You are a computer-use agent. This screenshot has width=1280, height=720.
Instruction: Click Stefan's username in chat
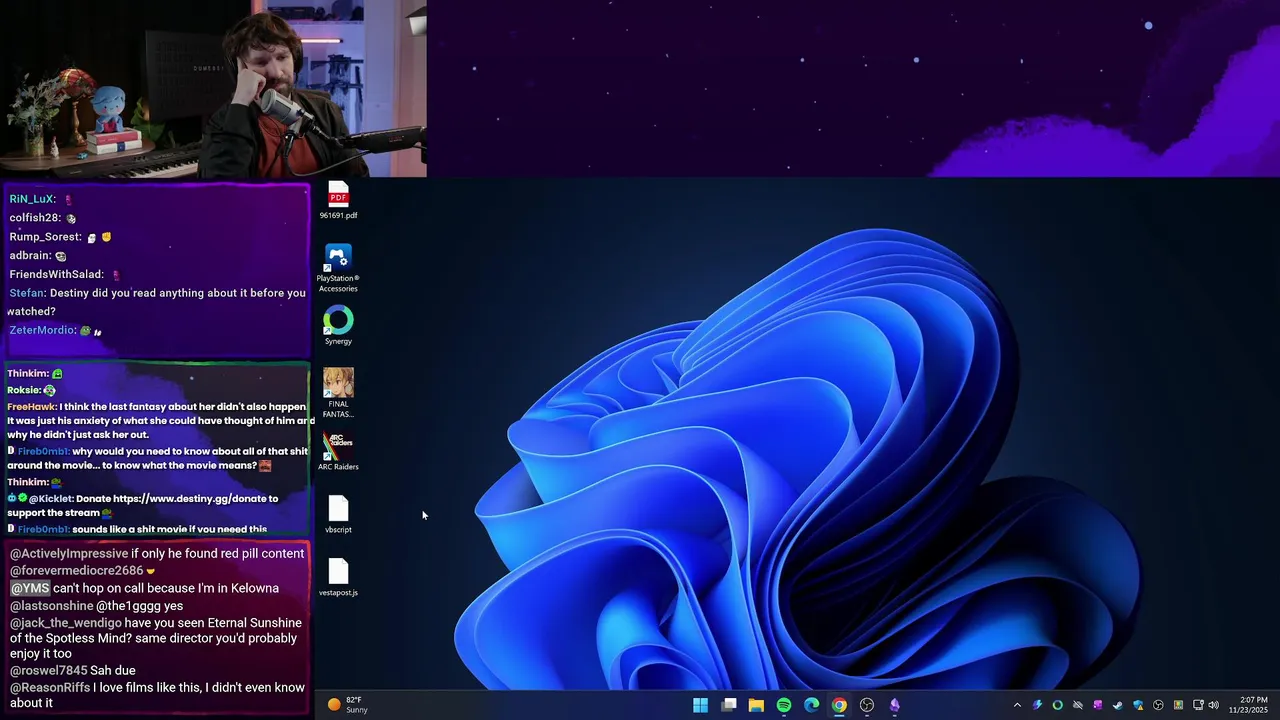[27, 293]
